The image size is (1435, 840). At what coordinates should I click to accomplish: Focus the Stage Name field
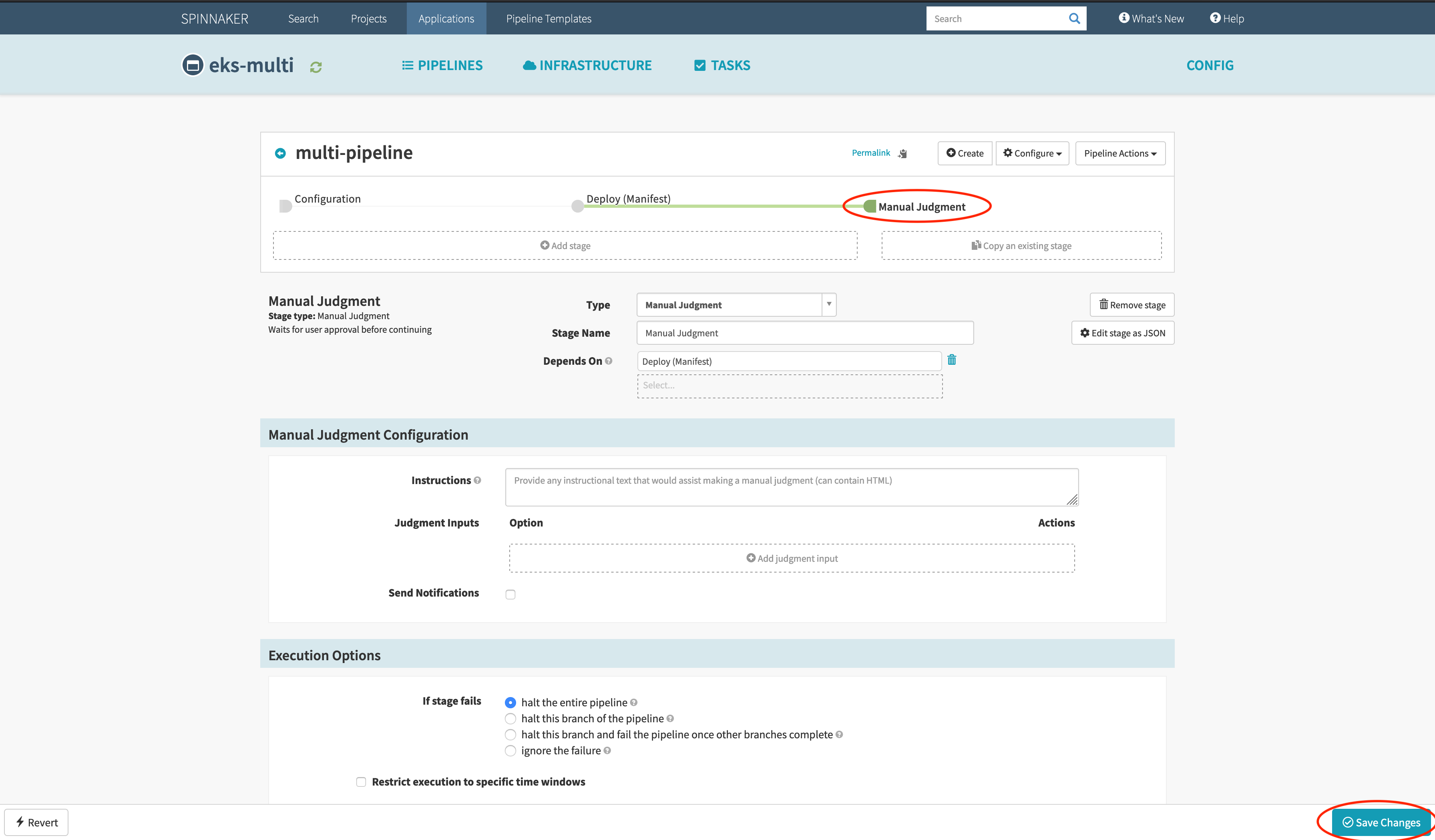pos(805,333)
